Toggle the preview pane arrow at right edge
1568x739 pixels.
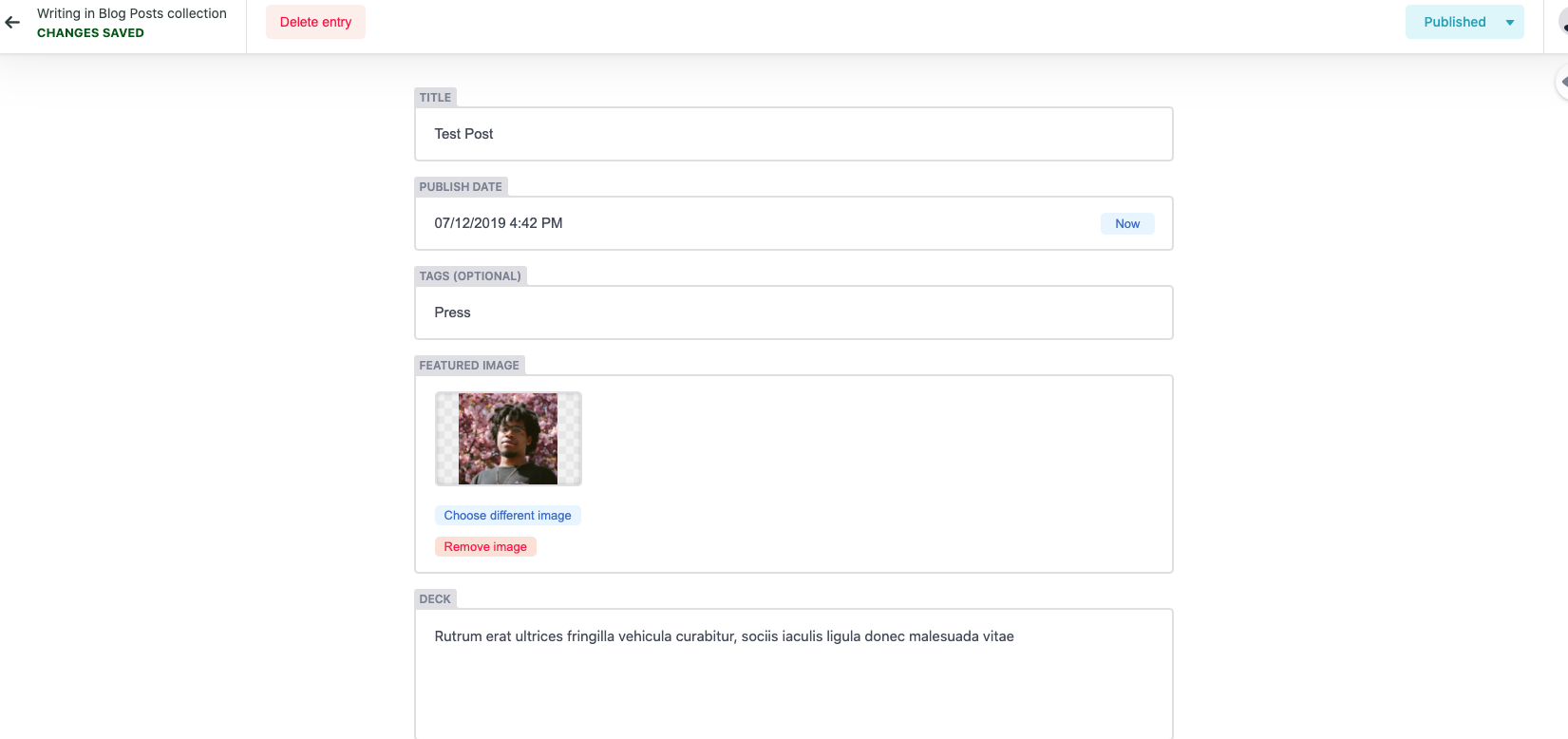[1562, 82]
